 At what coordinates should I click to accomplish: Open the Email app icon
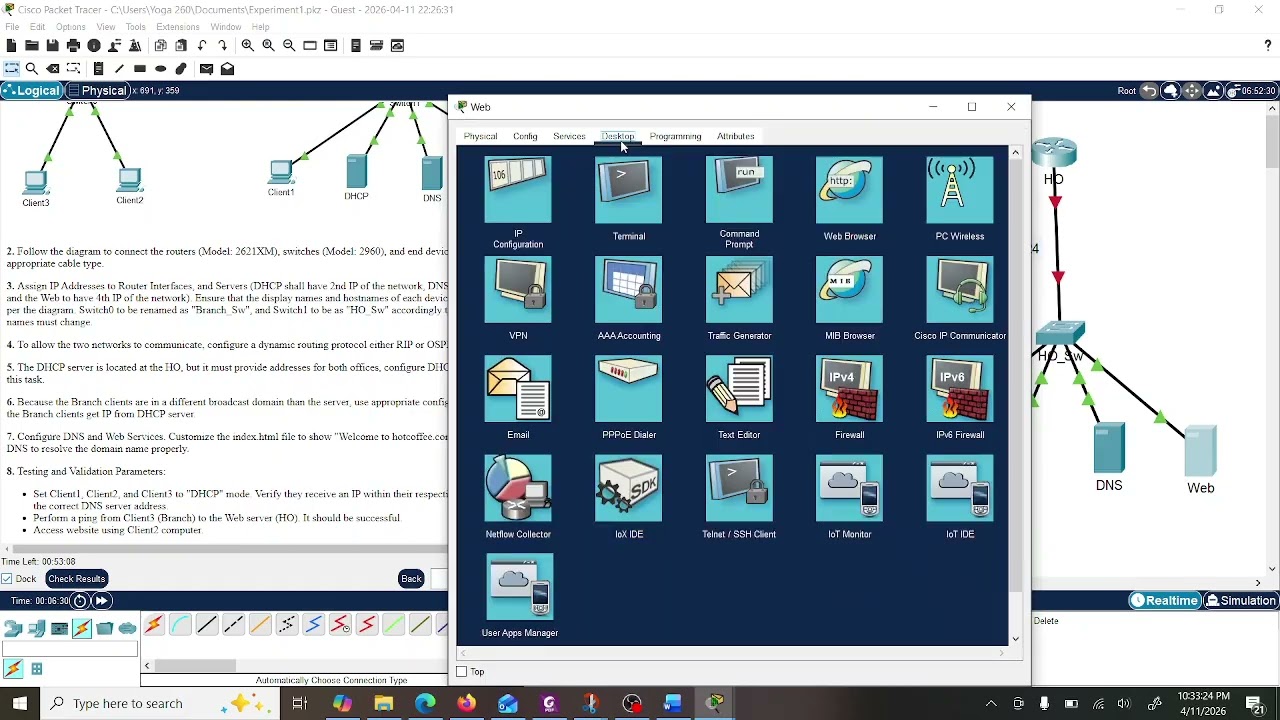[518, 389]
